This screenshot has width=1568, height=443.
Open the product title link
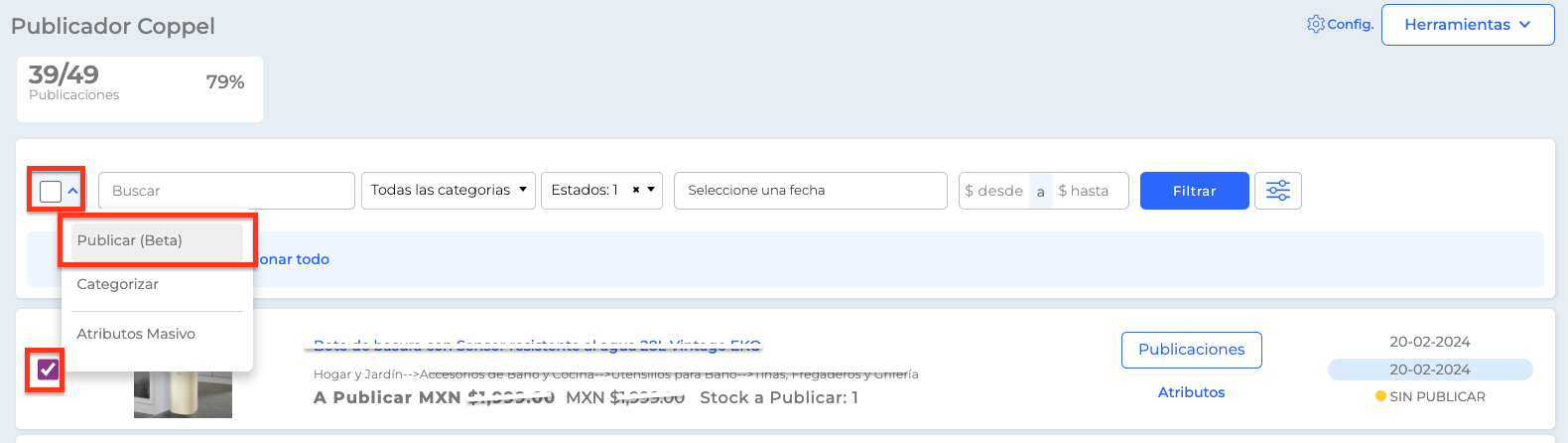(x=537, y=345)
